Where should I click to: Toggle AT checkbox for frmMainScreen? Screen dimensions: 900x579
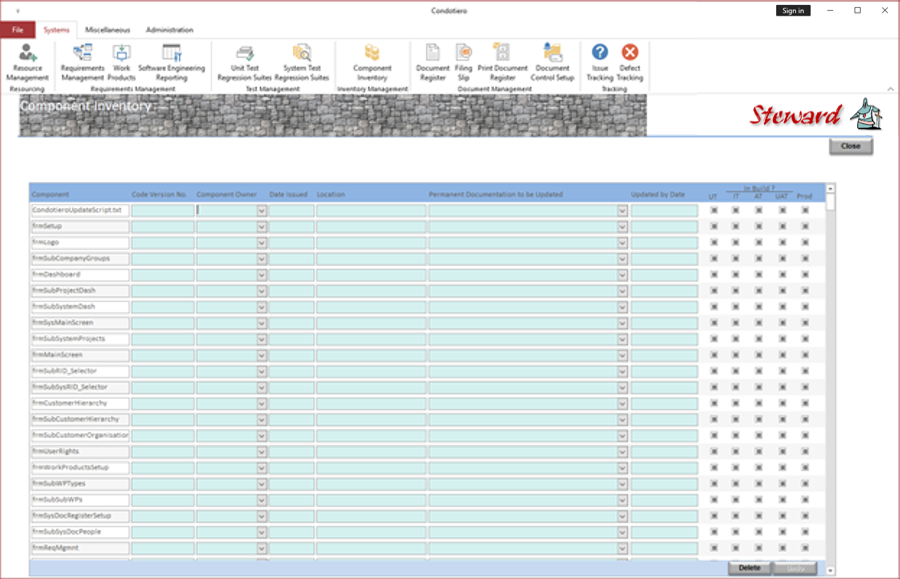(758, 355)
